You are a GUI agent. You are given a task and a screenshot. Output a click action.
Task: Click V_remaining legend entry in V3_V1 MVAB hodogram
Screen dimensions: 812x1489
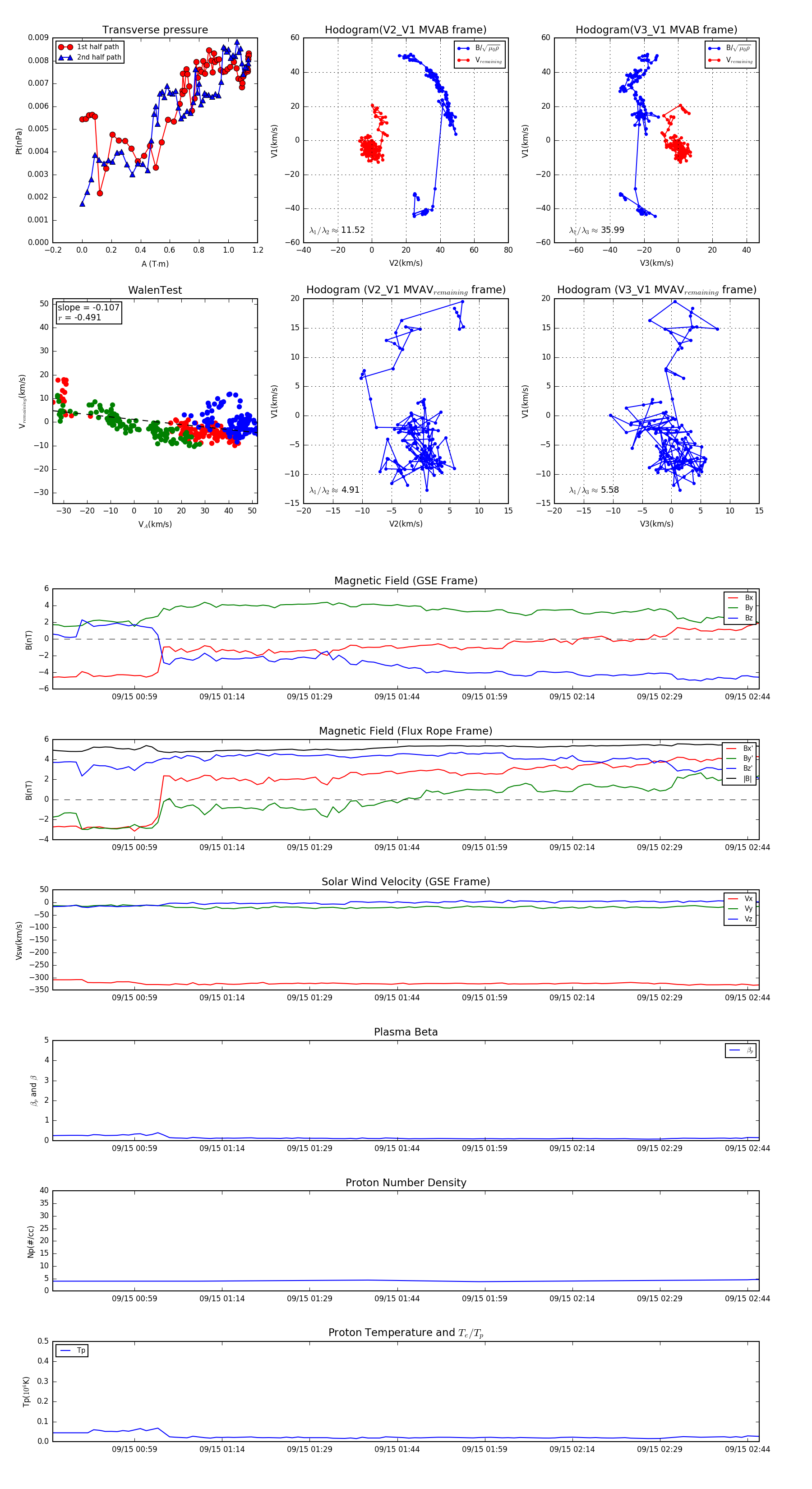[730, 60]
